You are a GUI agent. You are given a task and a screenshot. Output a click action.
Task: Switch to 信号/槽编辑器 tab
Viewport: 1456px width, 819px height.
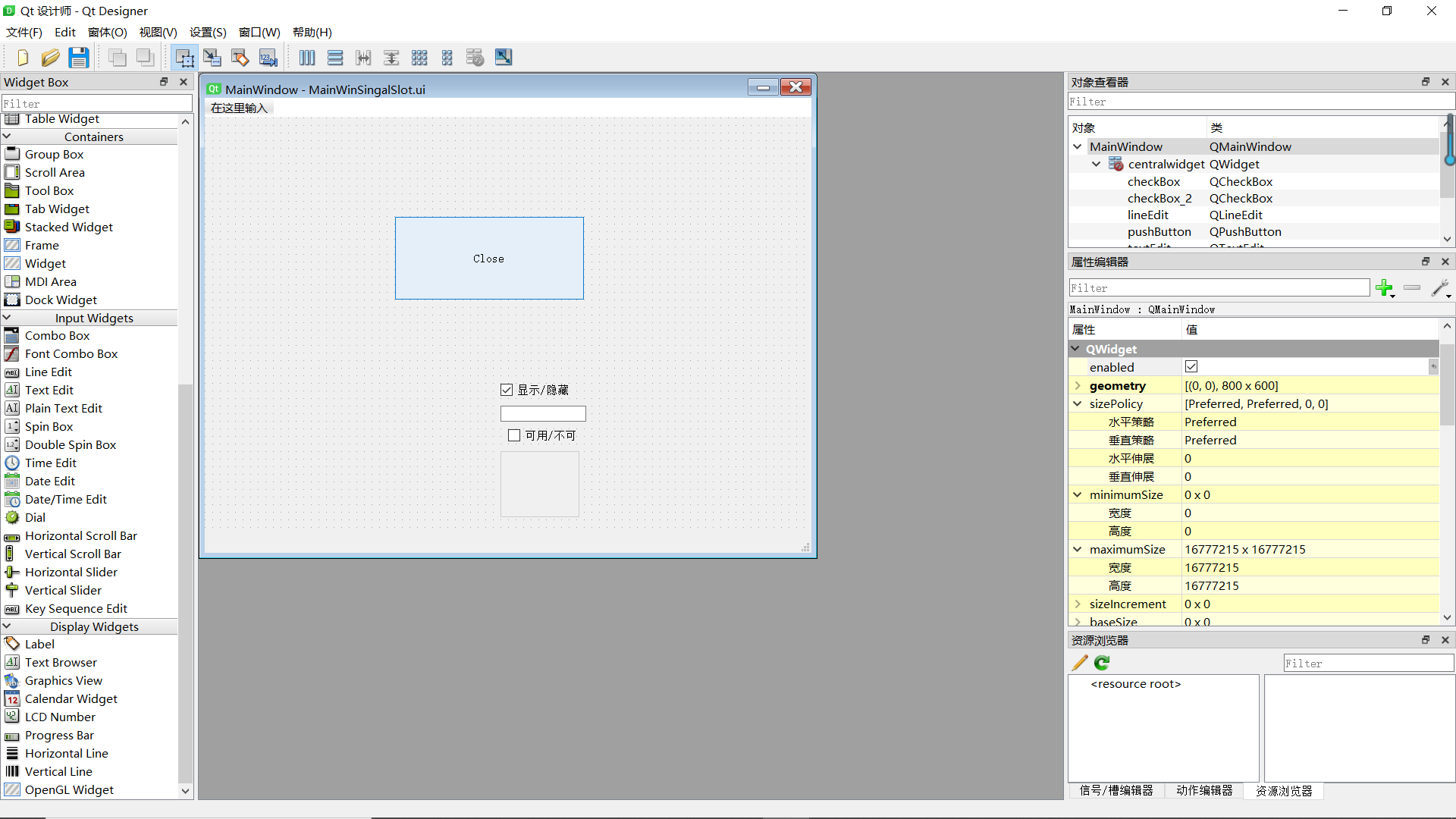(1116, 790)
